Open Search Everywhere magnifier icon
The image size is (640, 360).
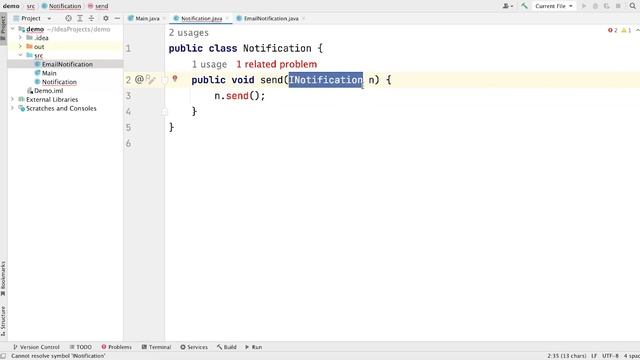tap(633, 6)
